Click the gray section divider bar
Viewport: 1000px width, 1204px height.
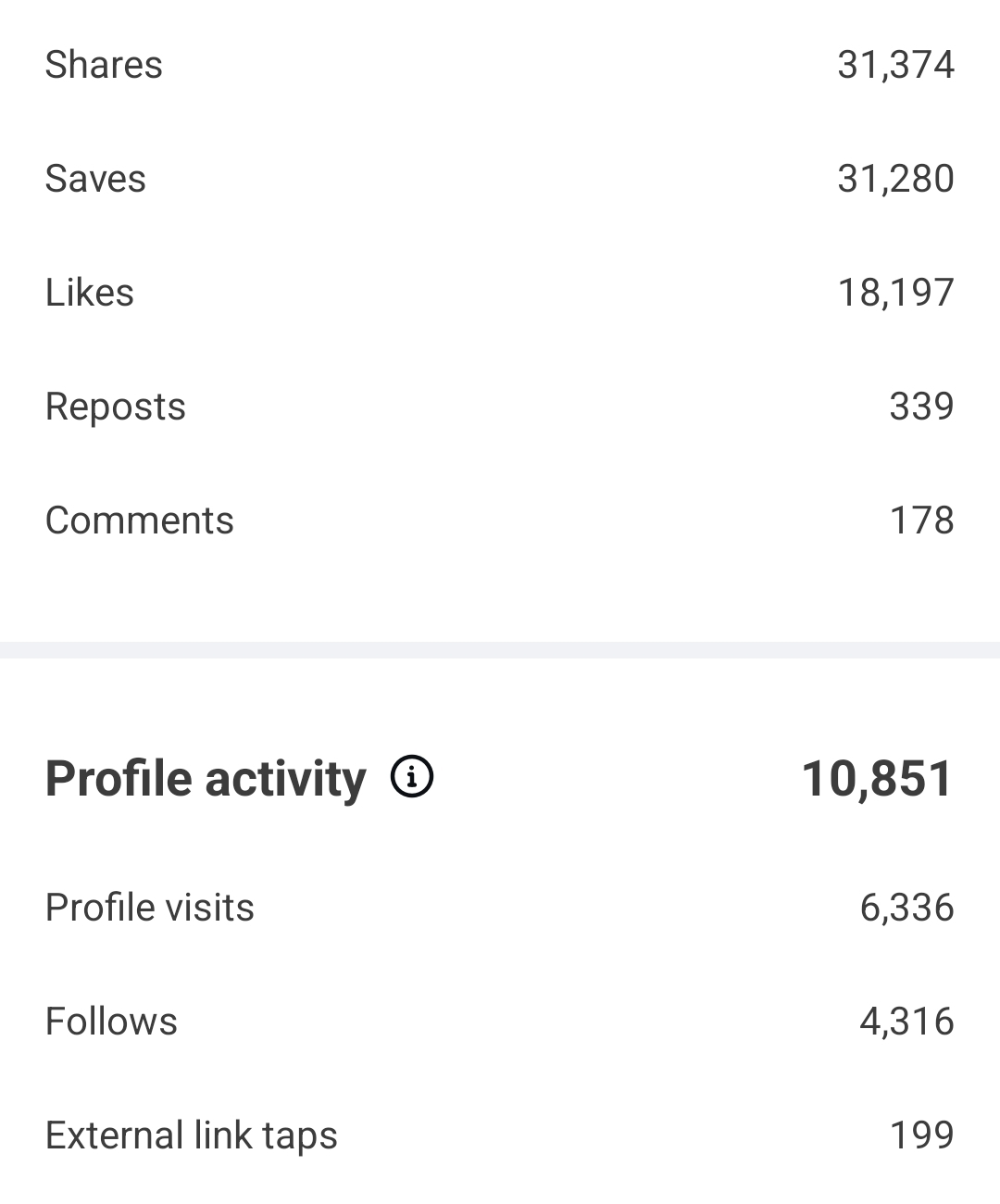[500, 649]
